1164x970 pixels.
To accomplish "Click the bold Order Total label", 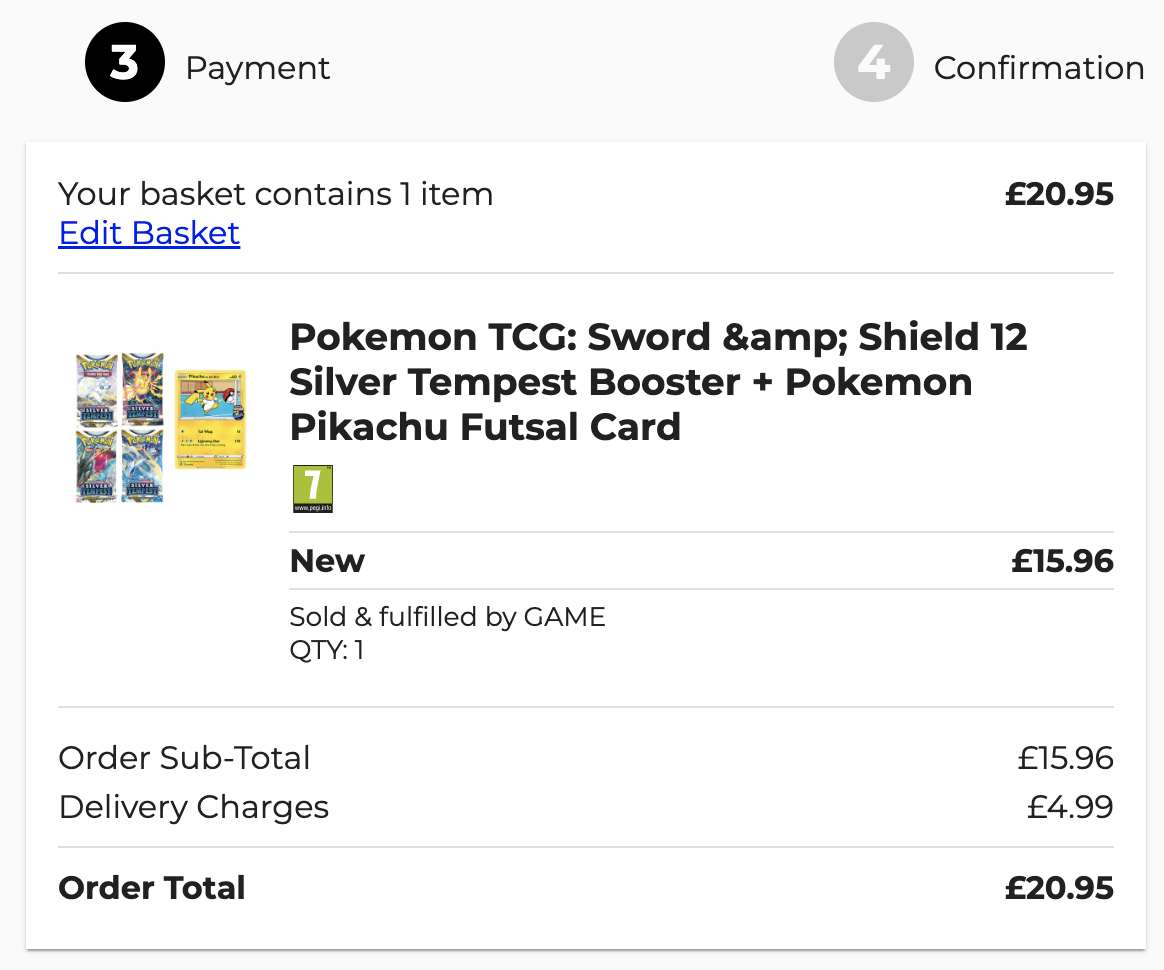I will coord(152,888).
